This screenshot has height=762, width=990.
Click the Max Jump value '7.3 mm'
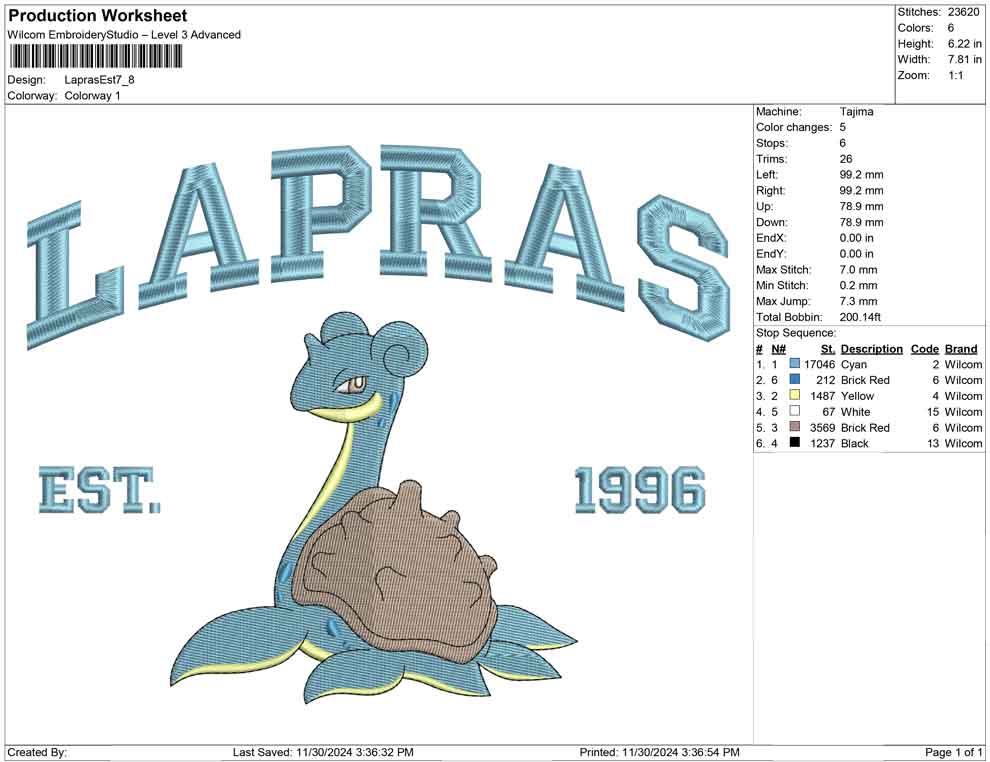pos(859,301)
